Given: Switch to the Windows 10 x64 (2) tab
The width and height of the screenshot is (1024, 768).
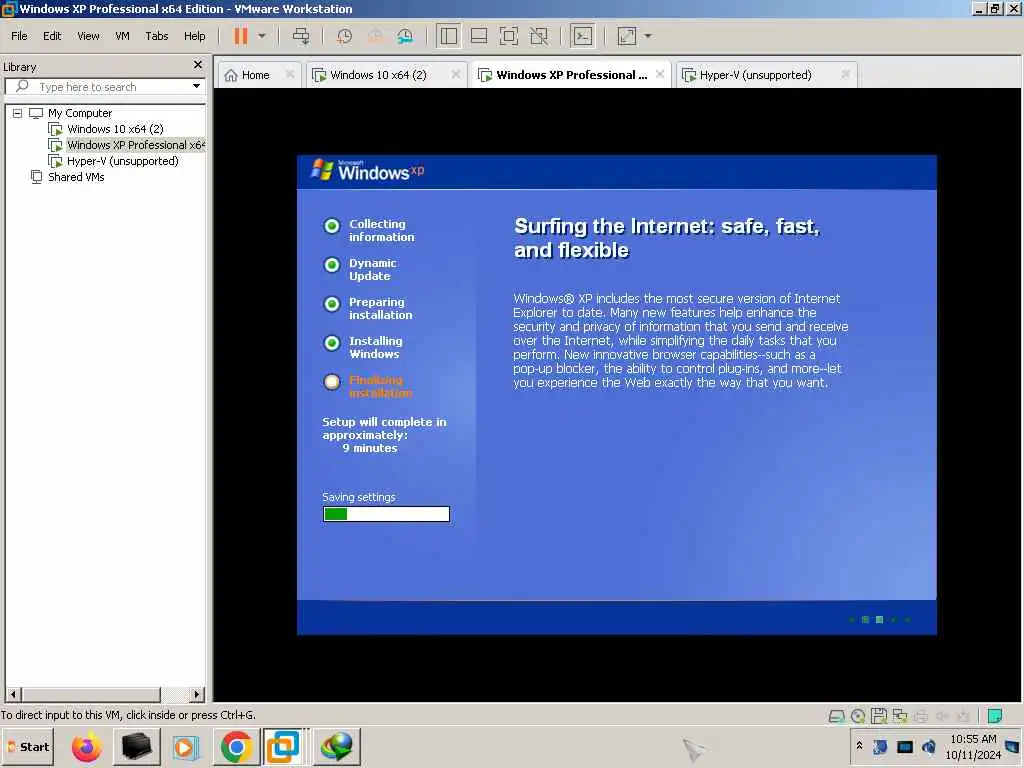Looking at the screenshot, I should pyautogui.click(x=378, y=75).
